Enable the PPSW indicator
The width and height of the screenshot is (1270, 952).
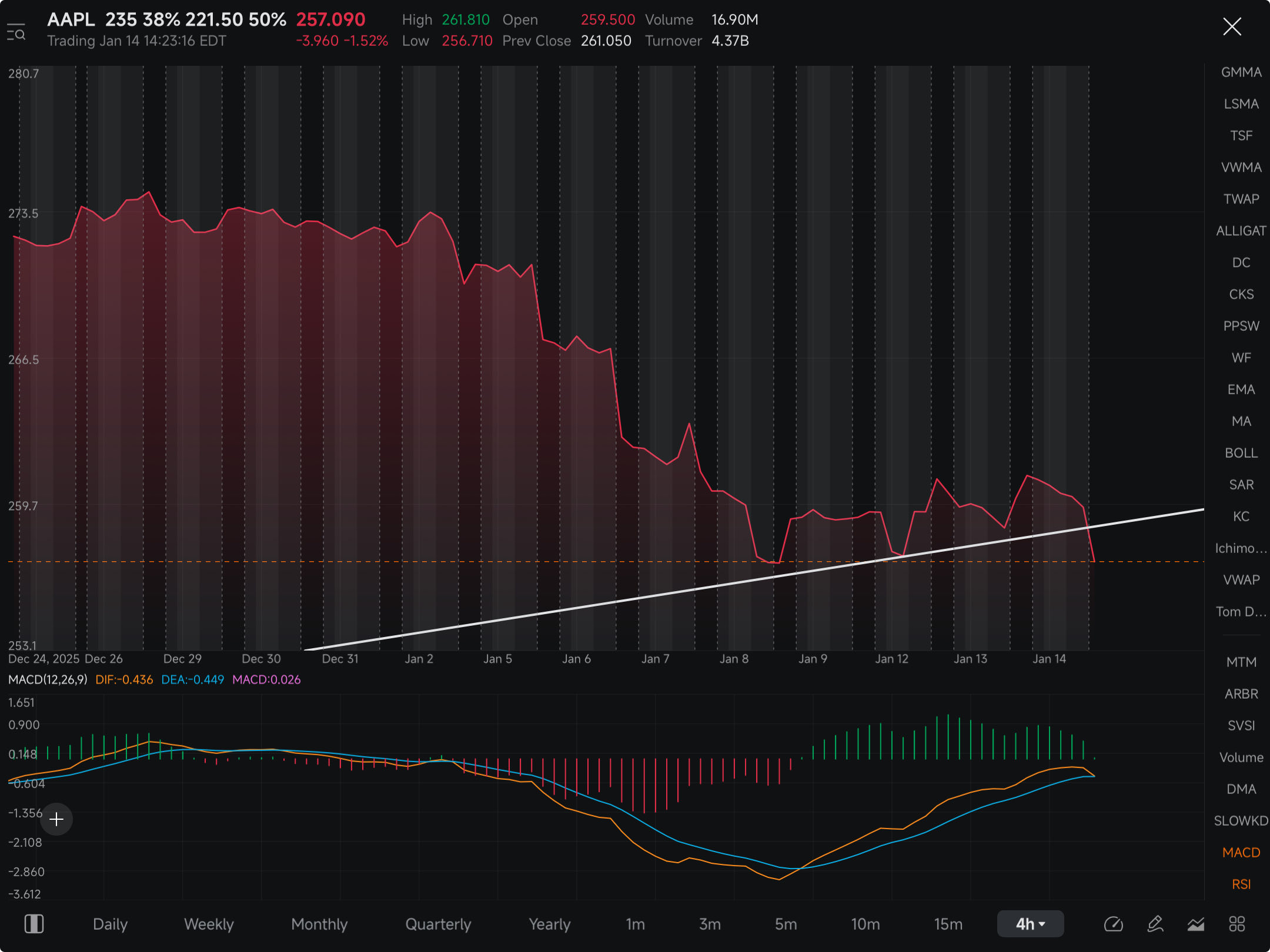coord(1241,326)
